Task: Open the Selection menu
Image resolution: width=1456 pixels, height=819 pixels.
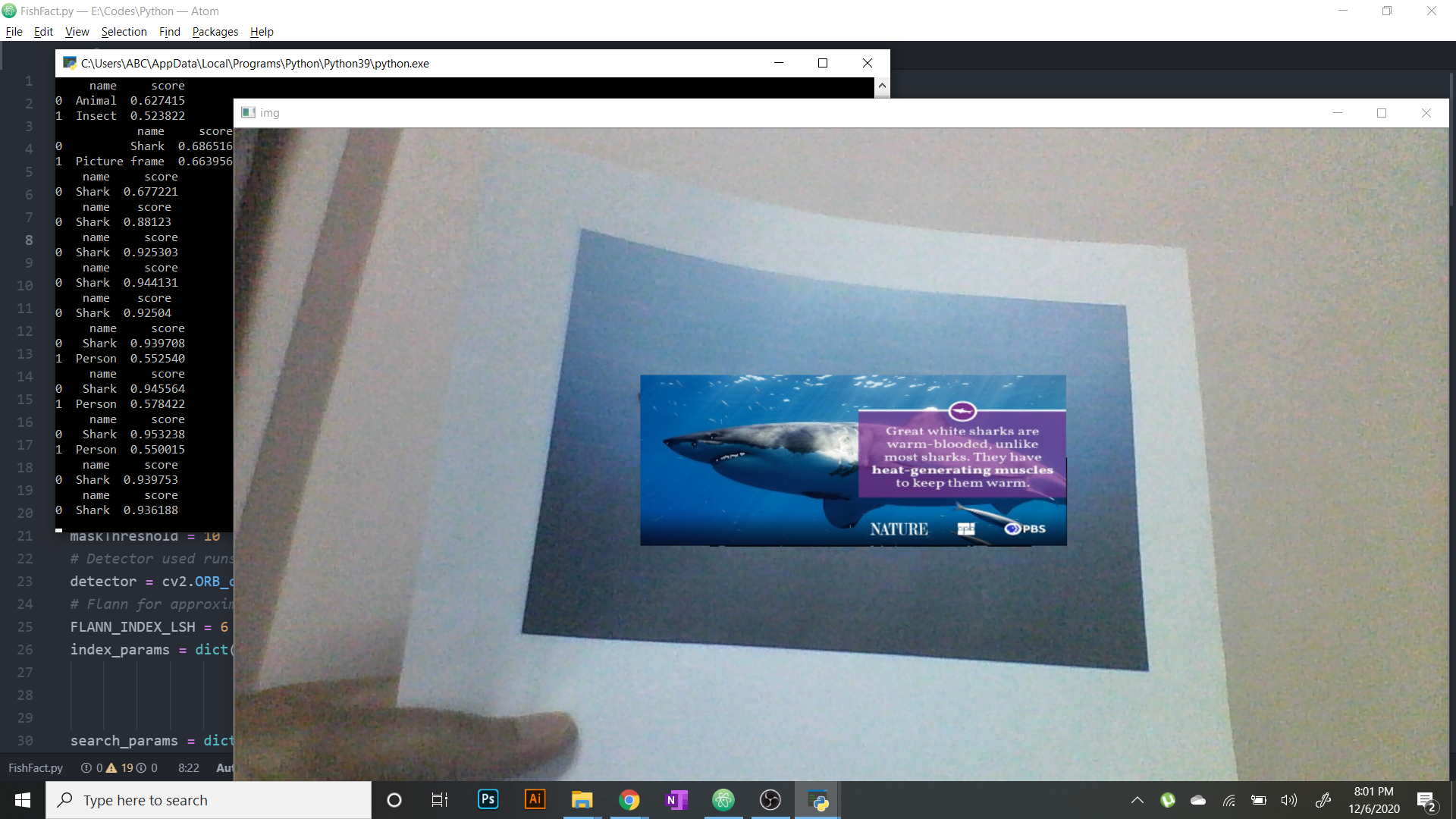Action: [x=124, y=32]
